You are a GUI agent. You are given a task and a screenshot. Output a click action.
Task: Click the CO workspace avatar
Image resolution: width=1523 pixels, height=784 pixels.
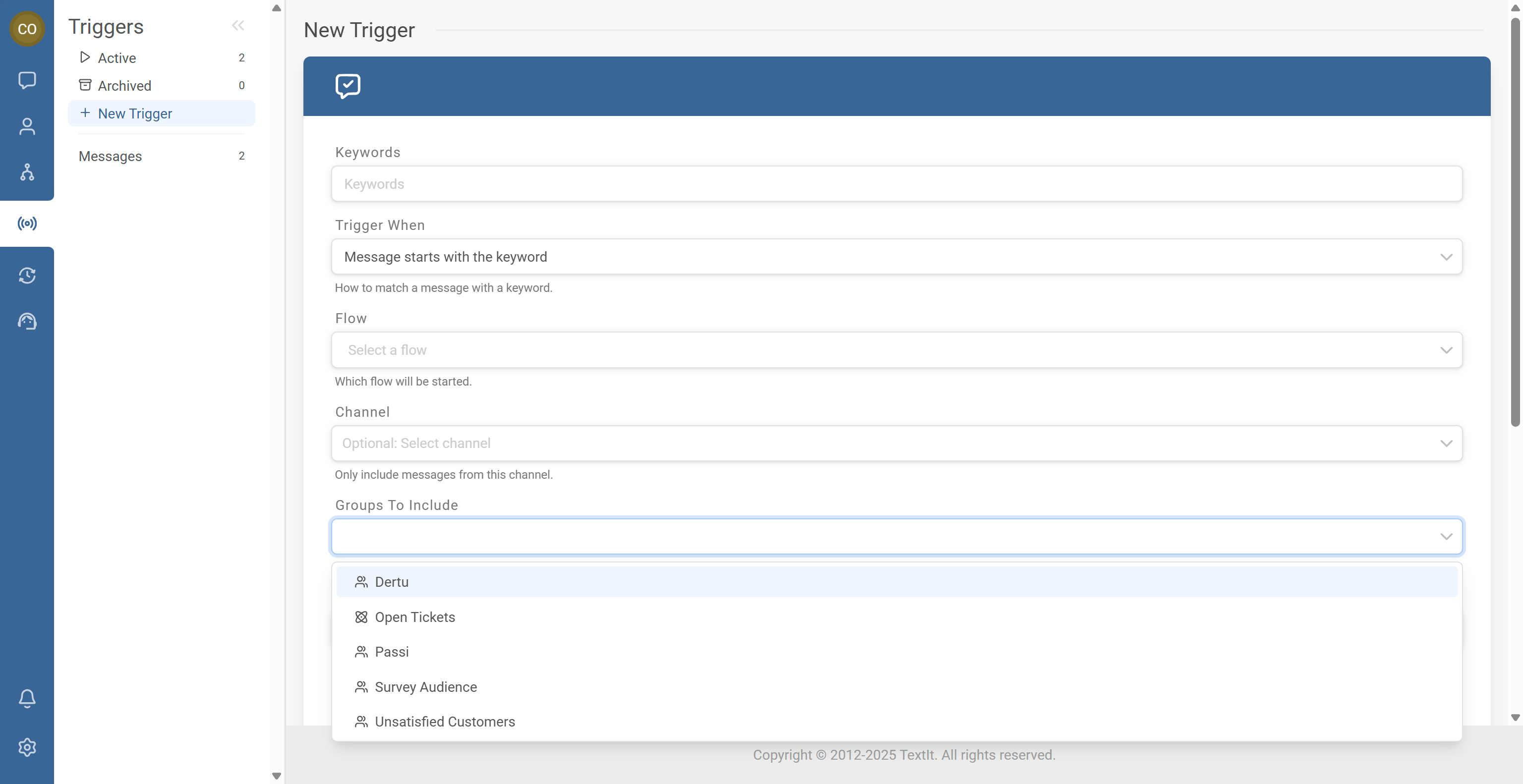click(27, 28)
